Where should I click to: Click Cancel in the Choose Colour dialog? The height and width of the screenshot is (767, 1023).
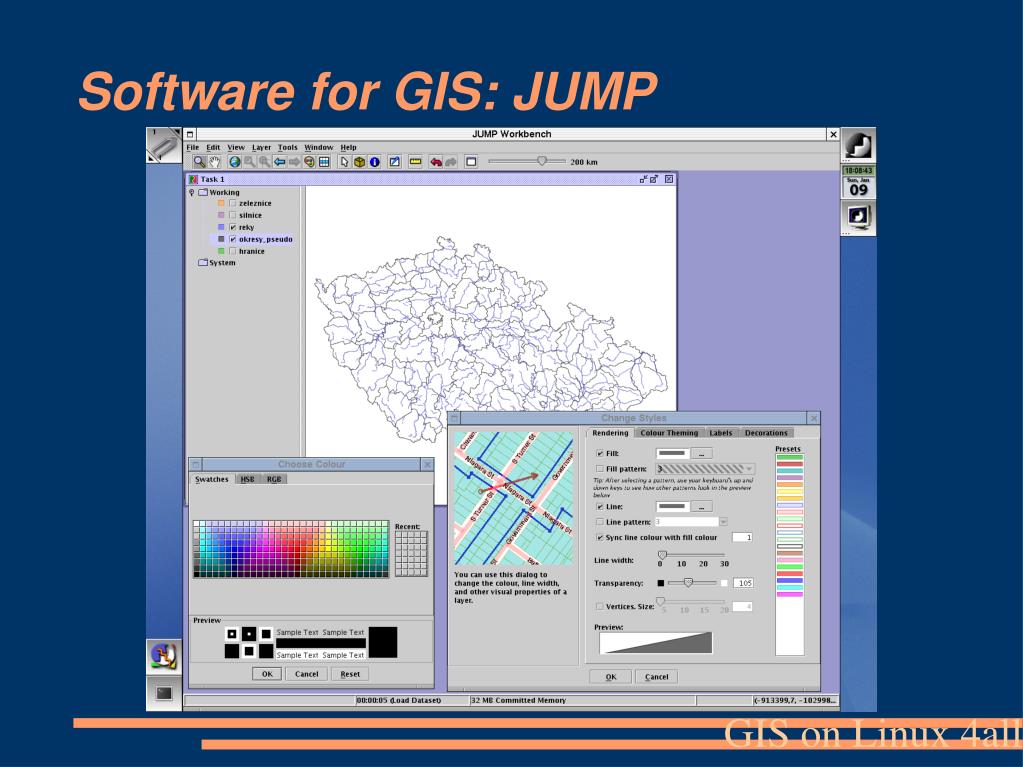click(307, 674)
